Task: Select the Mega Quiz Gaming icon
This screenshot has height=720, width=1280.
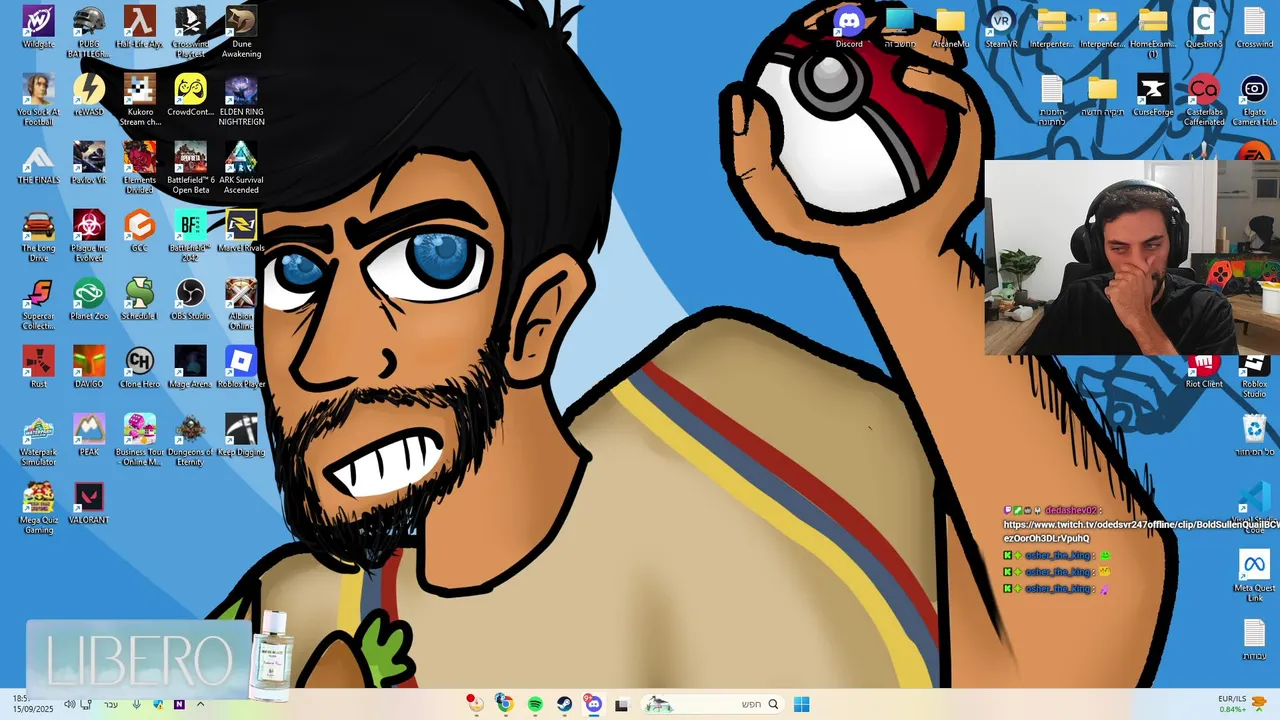Action: 38,508
